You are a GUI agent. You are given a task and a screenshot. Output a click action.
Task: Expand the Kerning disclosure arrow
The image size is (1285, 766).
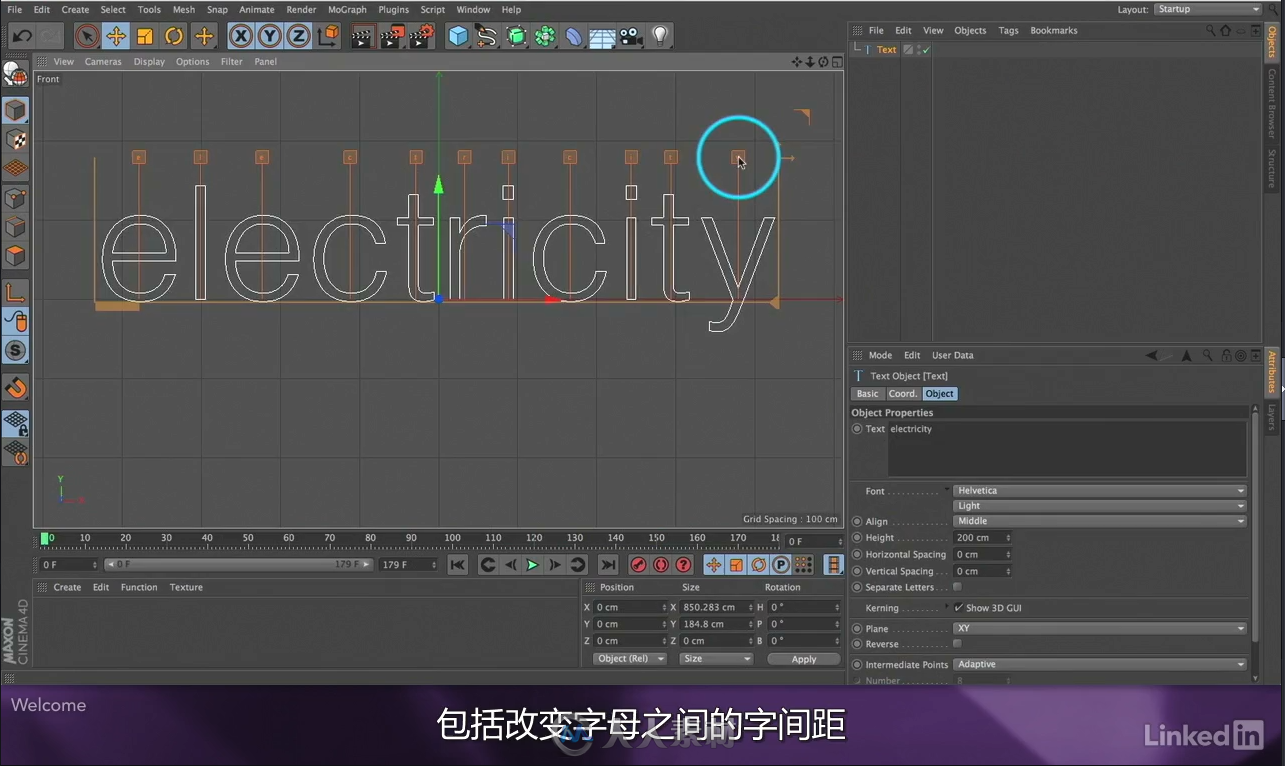point(946,606)
